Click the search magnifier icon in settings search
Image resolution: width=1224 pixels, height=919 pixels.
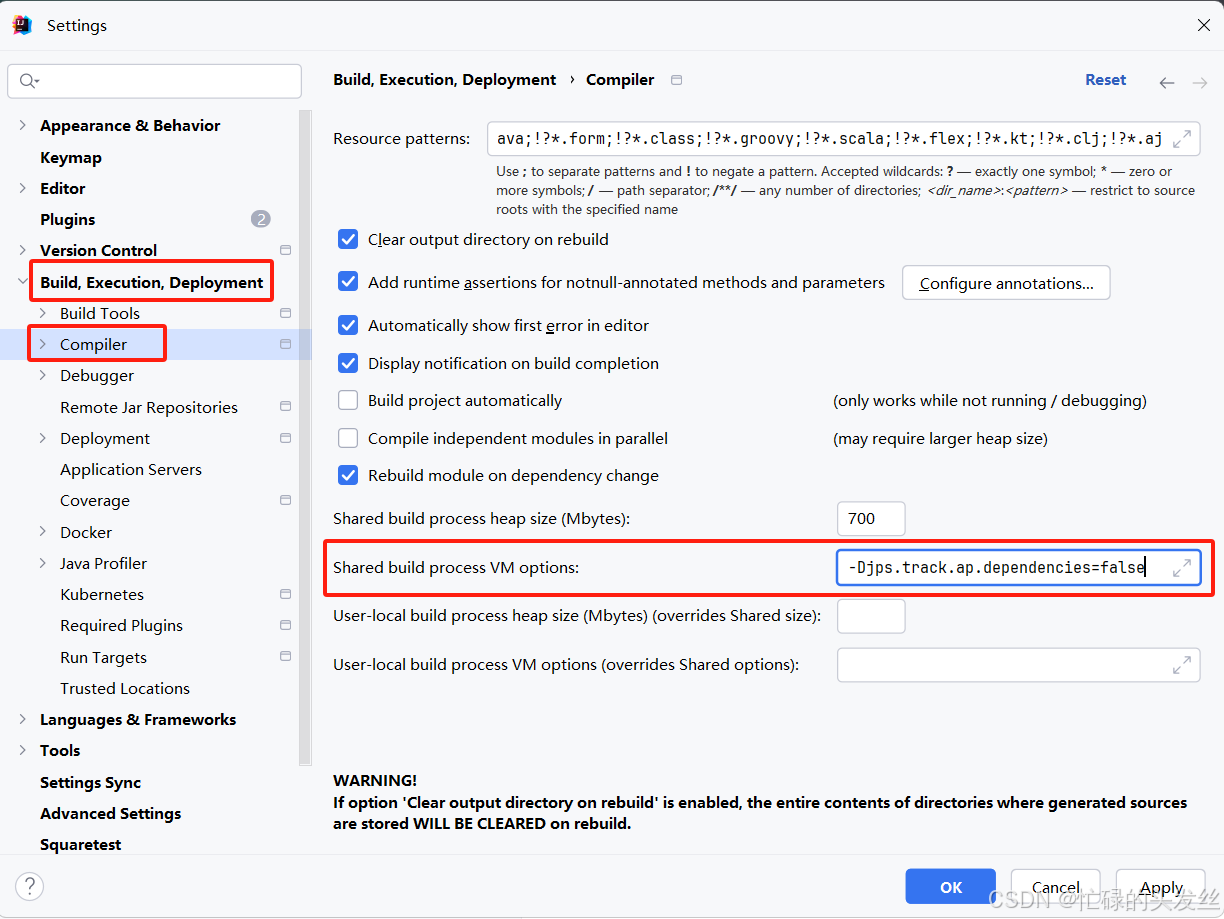click(28, 81)
